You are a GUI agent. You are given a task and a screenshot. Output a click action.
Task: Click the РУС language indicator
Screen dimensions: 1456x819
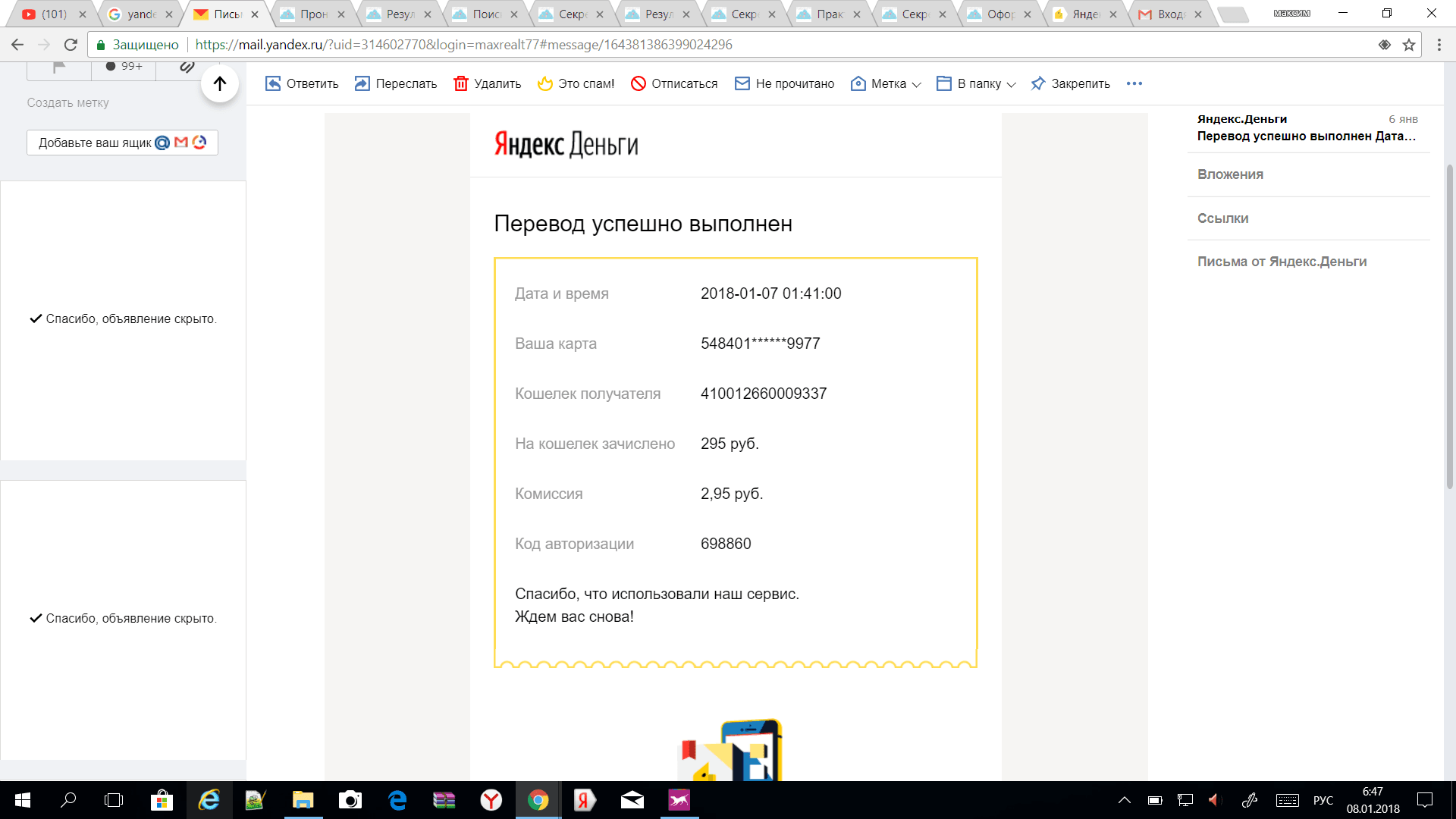pos(1323,800)
